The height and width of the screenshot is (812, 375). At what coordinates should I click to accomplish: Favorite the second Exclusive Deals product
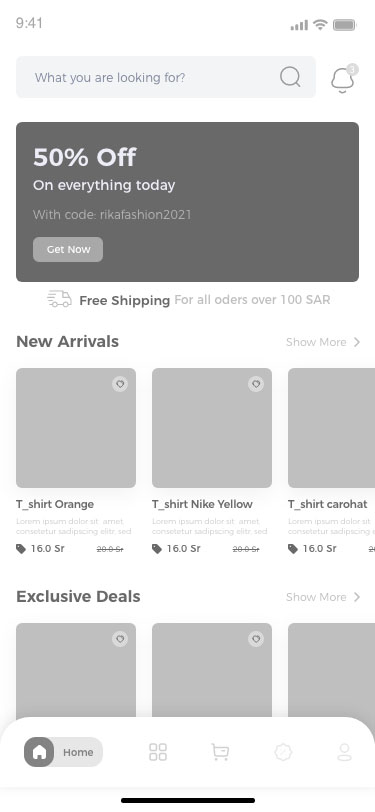[256, 639]
